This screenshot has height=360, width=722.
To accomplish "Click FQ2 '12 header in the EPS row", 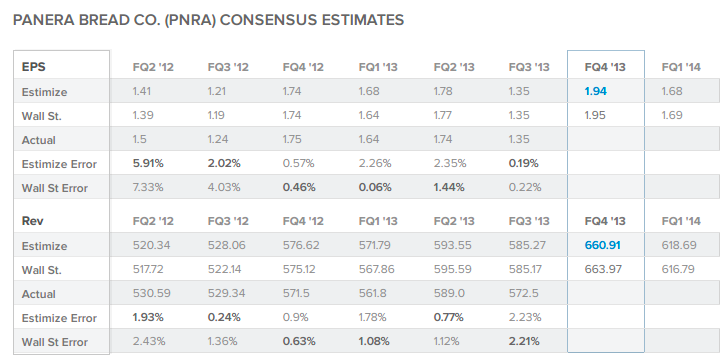I will (153, 67).
